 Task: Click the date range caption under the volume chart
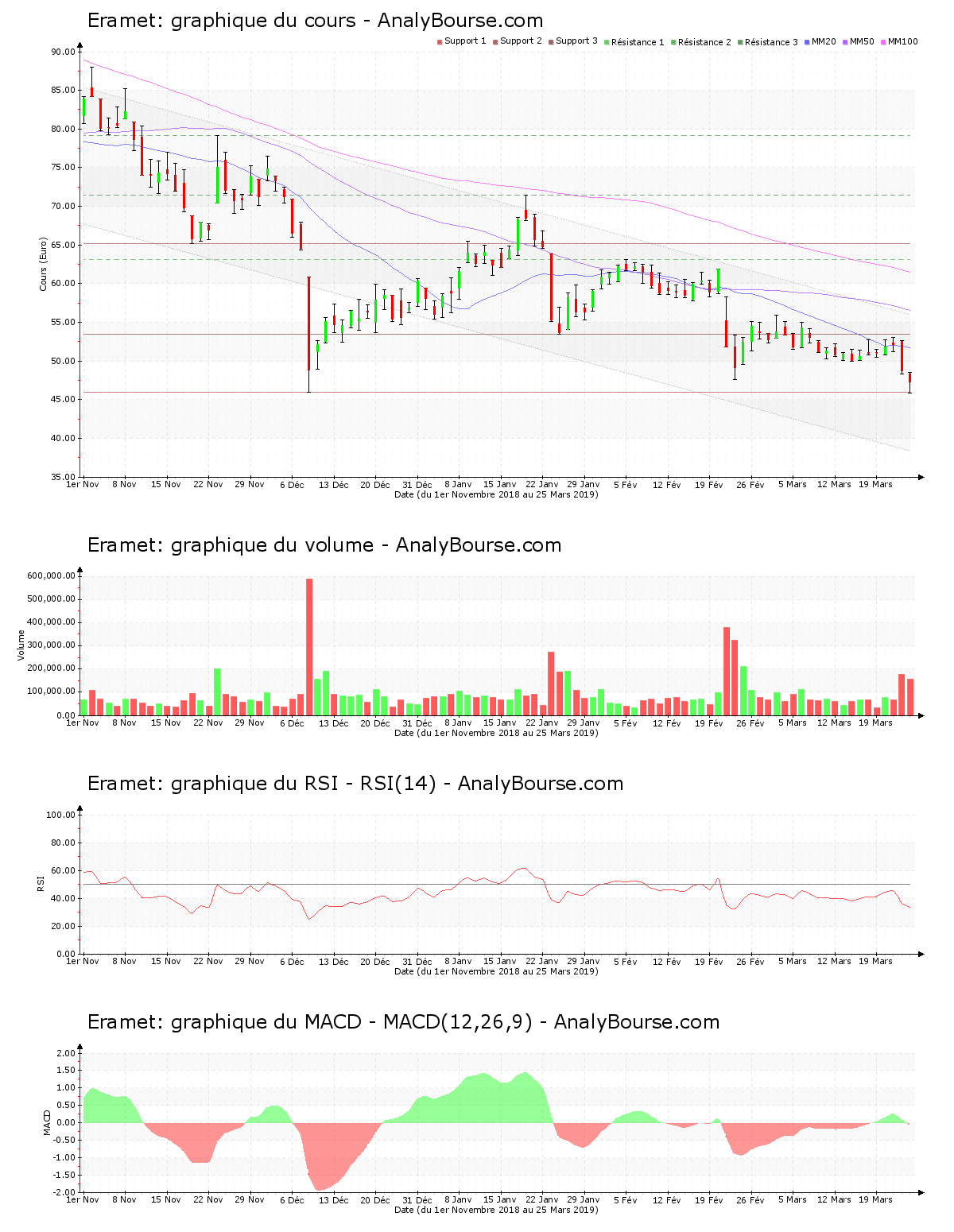click(x=496, y=733)
